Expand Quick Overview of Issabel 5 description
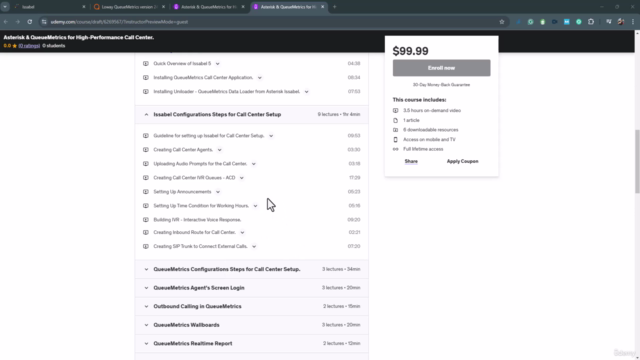The width and height of the screenshot is (640, 360). tap(218, 64)
